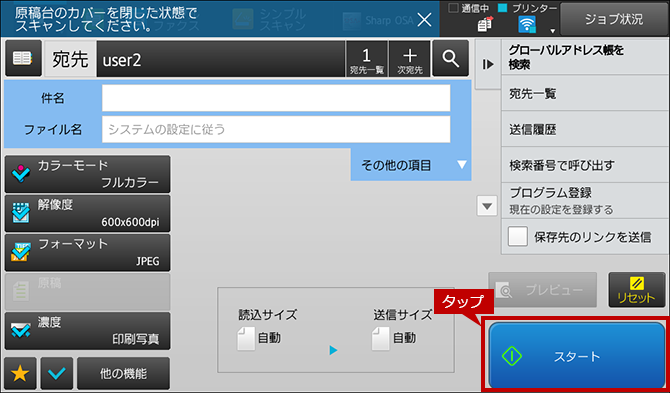Open the address book icon
Viewport: 670px width, 393px height.
coord(24,59)
